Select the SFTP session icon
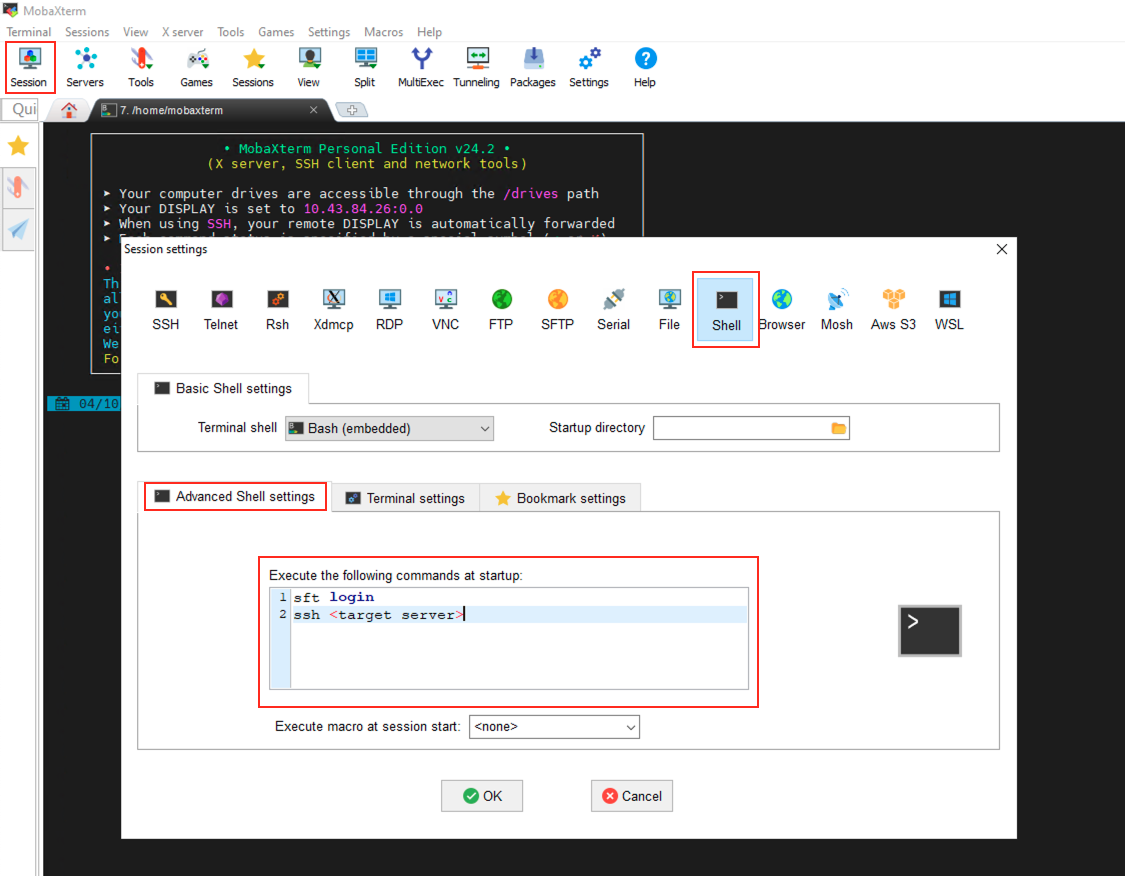The width and height of the screenshot is (1125, 876). coord(557,308)
